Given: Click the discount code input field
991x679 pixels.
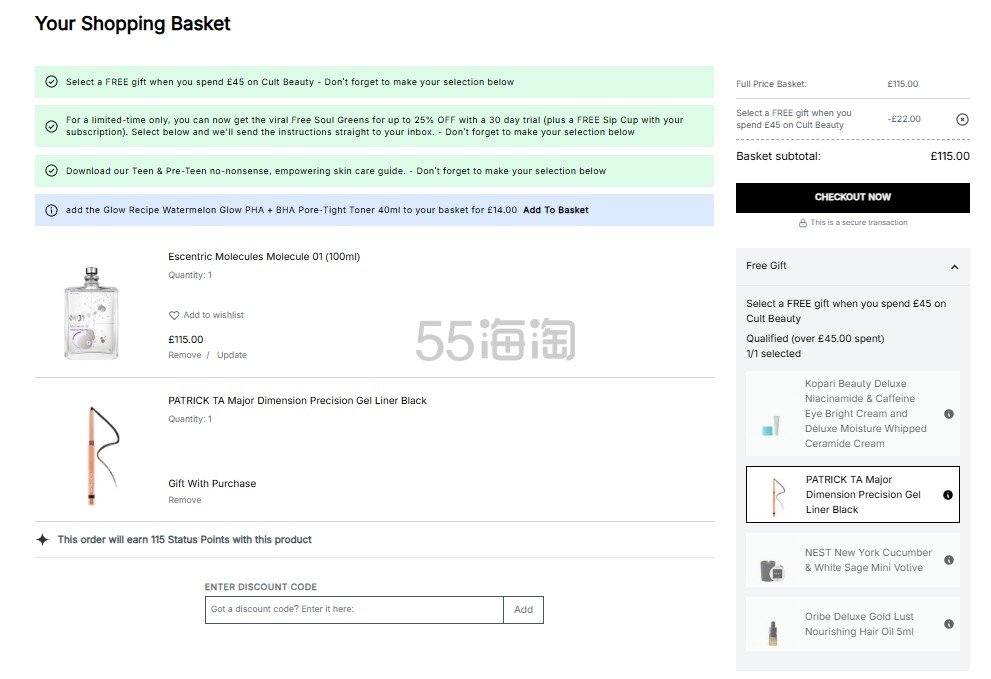Looking at the screenshot, I should click(x=354, y=610).
